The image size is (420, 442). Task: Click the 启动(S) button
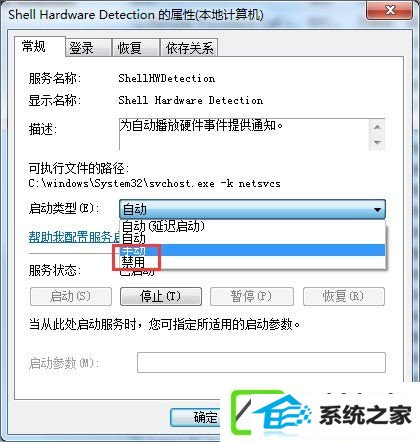click(x=71, y=296)
